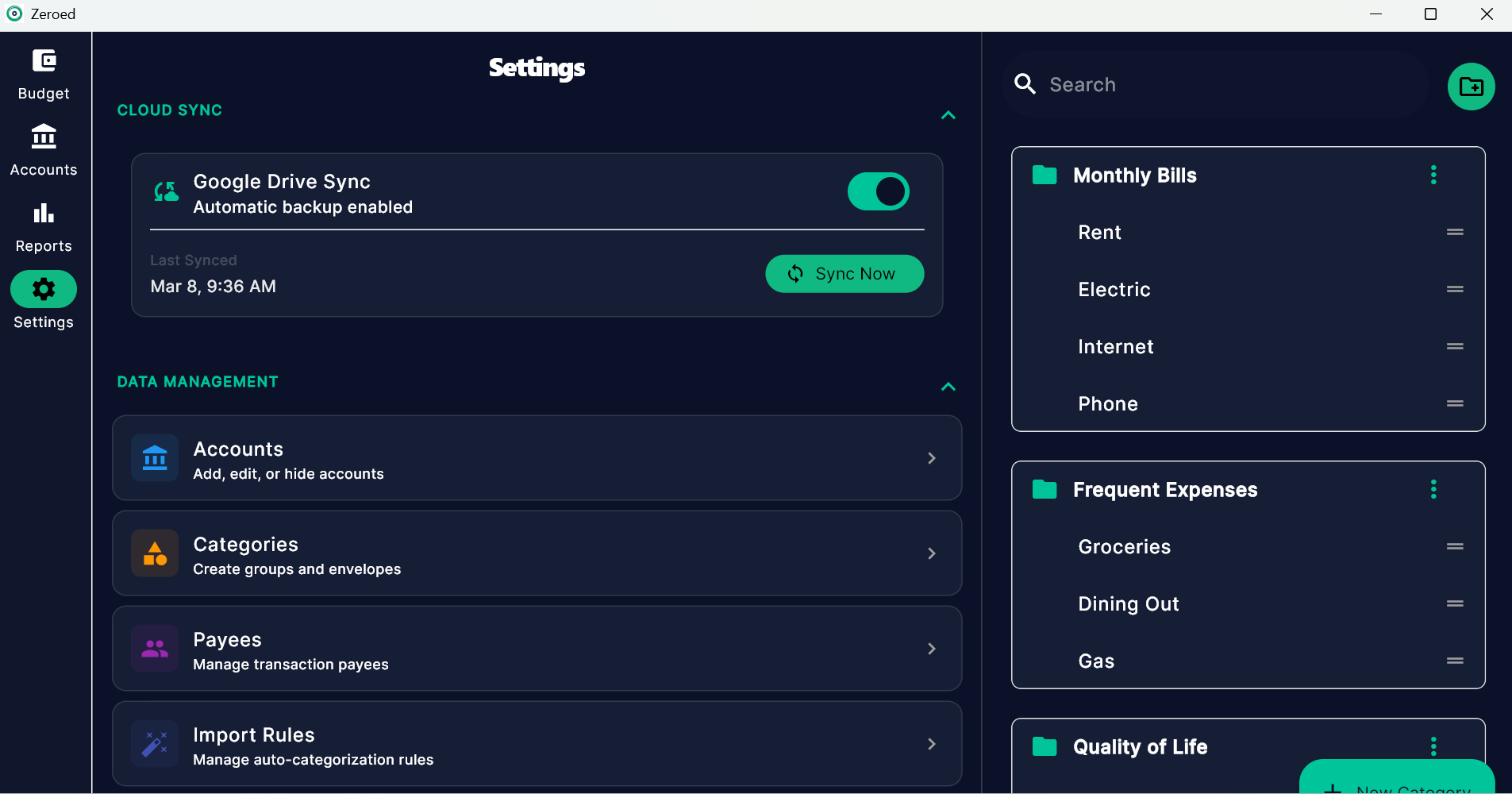The image size is (1512, 794).
Task: Click the Import Rules magic wand icon
Action: [x=155, y=744]
